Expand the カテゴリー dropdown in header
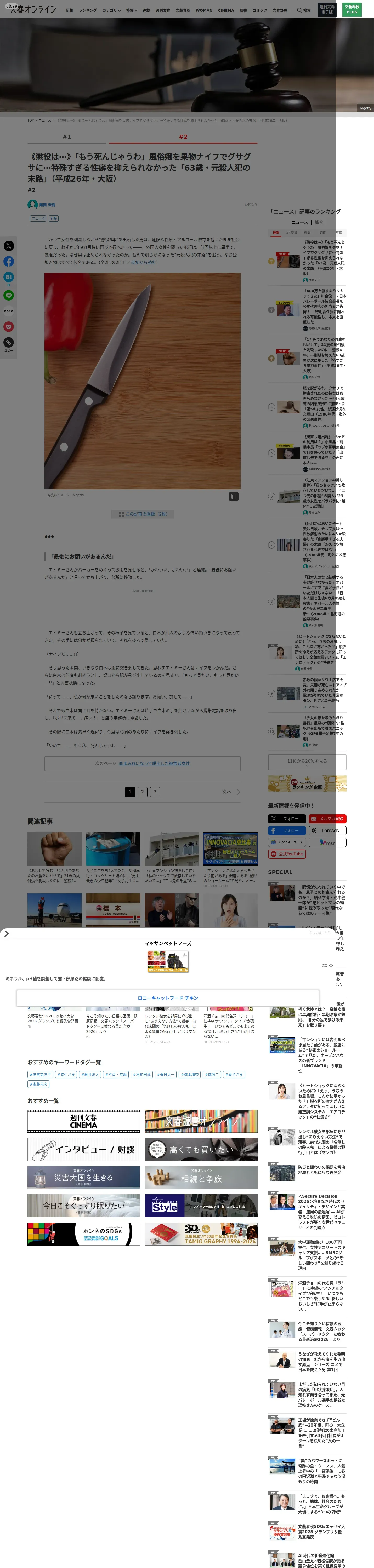374x1568 pixels. pos(111,10)
